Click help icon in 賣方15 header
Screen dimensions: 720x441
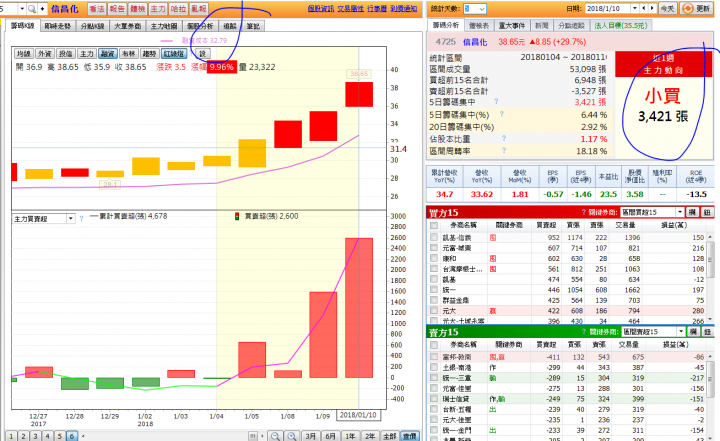click(x=584, y=332)
